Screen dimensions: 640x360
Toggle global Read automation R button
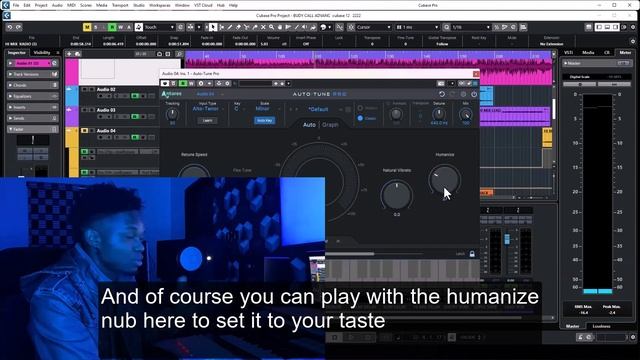[x=112, y=27]
